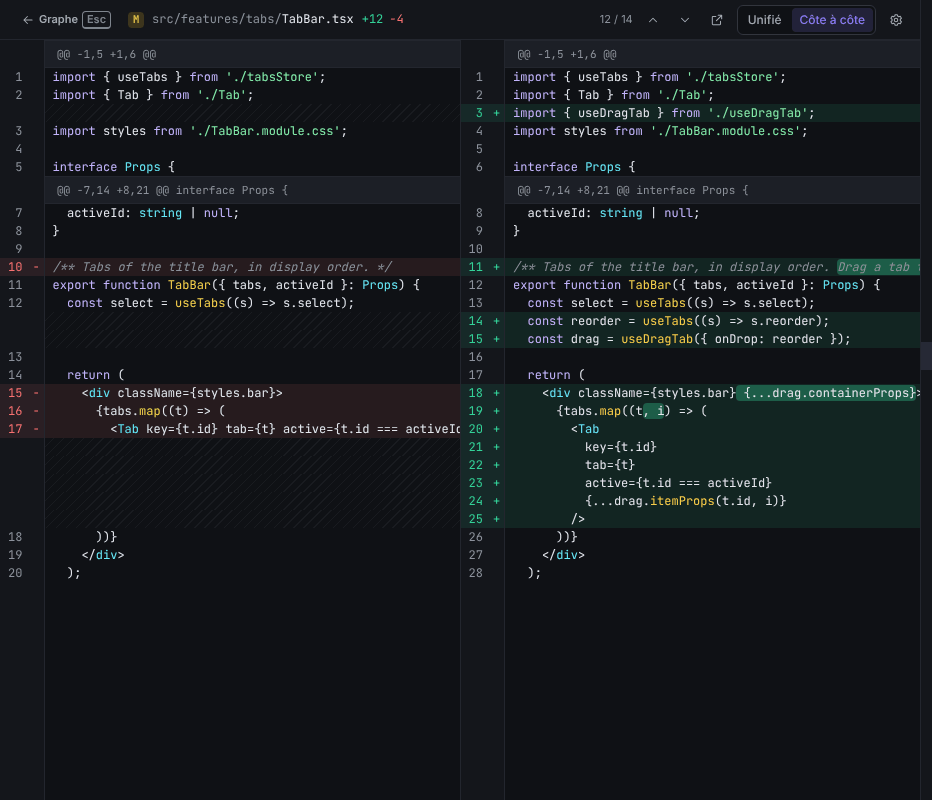Switch to Unifié diff view
The width and height of the screenshot is (932, 800).
click(764, 20)
